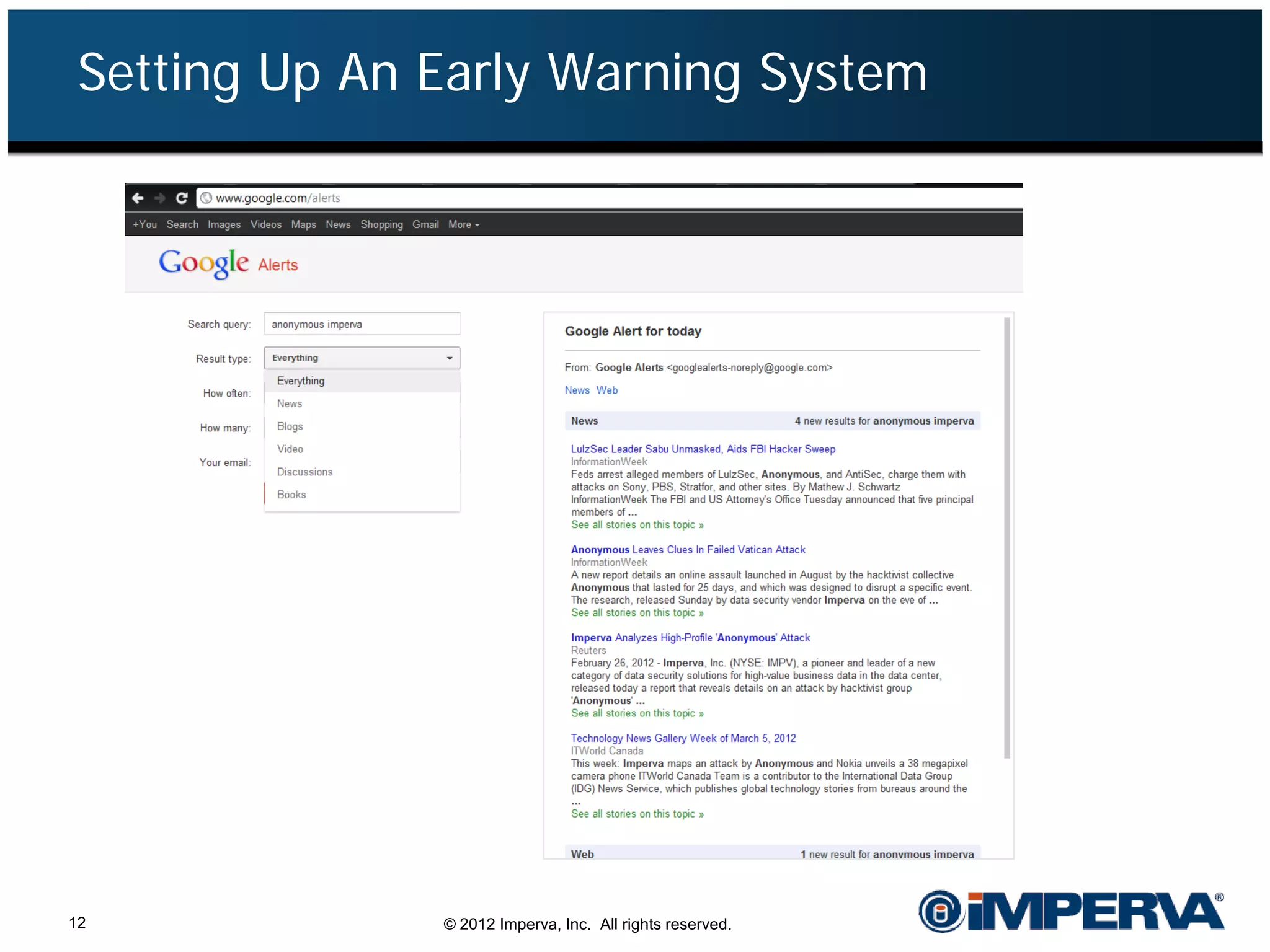Select News option in result type list
This screenshot has height=952, width=1270.
click(362, 403)
